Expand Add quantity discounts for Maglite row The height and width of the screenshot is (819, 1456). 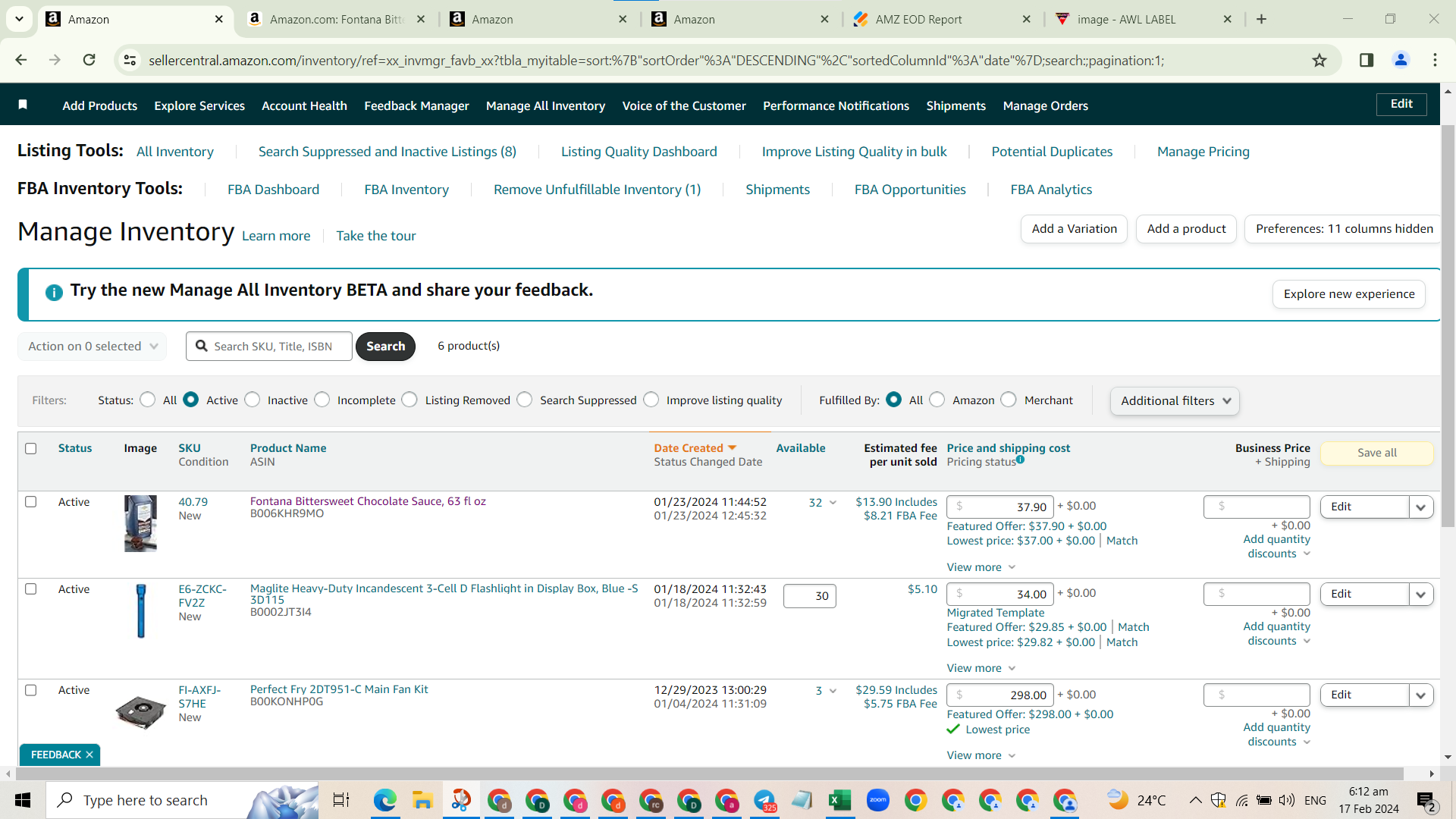click(1279, 633)
